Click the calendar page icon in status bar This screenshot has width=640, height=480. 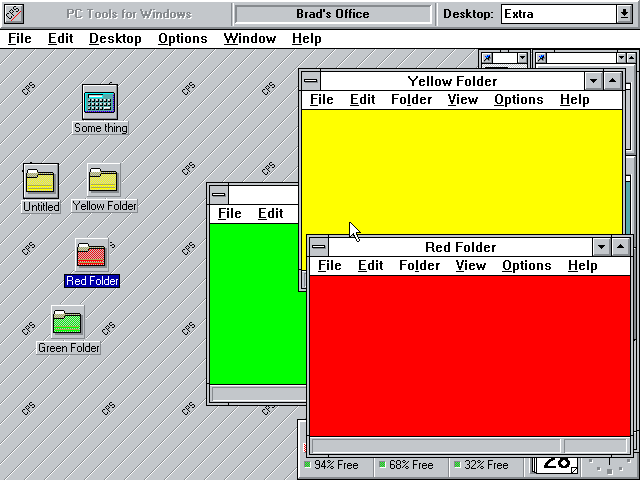coord(556,464)
